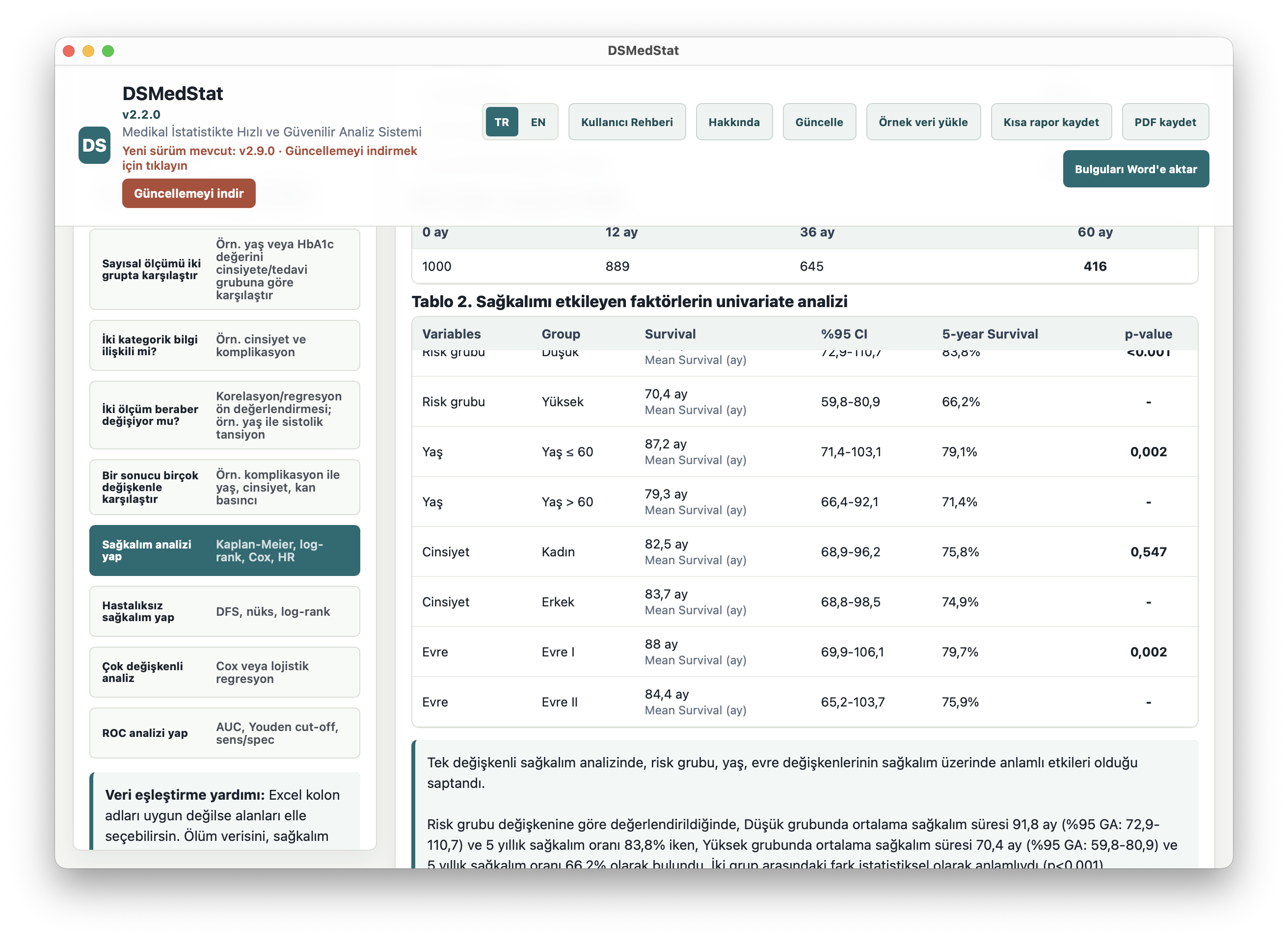Click the %95 CI column header
Image resolution: width=1288 pixels, height=941 pixels.
pyautogui.click(x=844, y=335)
